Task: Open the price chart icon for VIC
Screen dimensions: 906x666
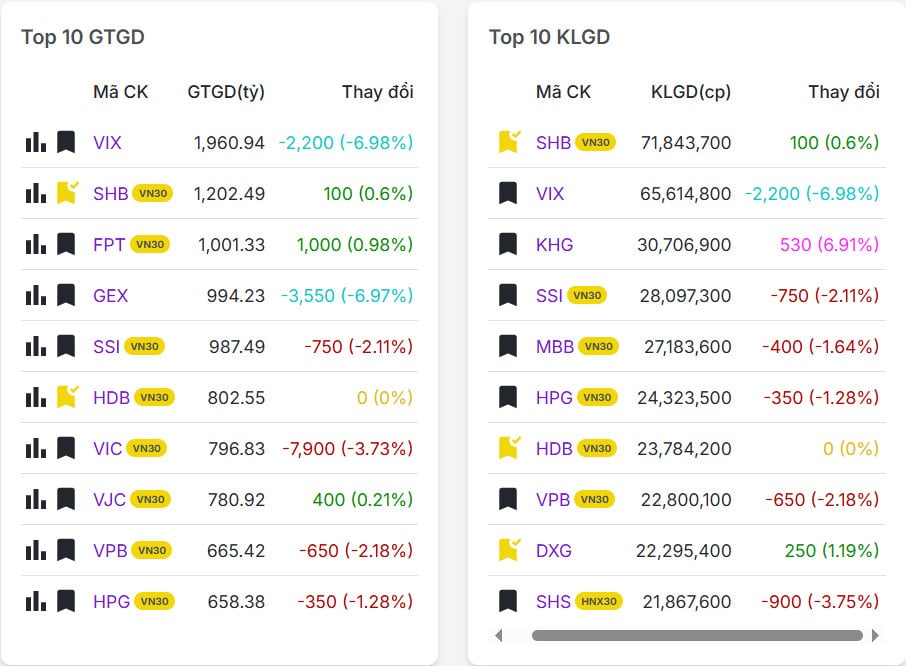Action: [36, 448]
